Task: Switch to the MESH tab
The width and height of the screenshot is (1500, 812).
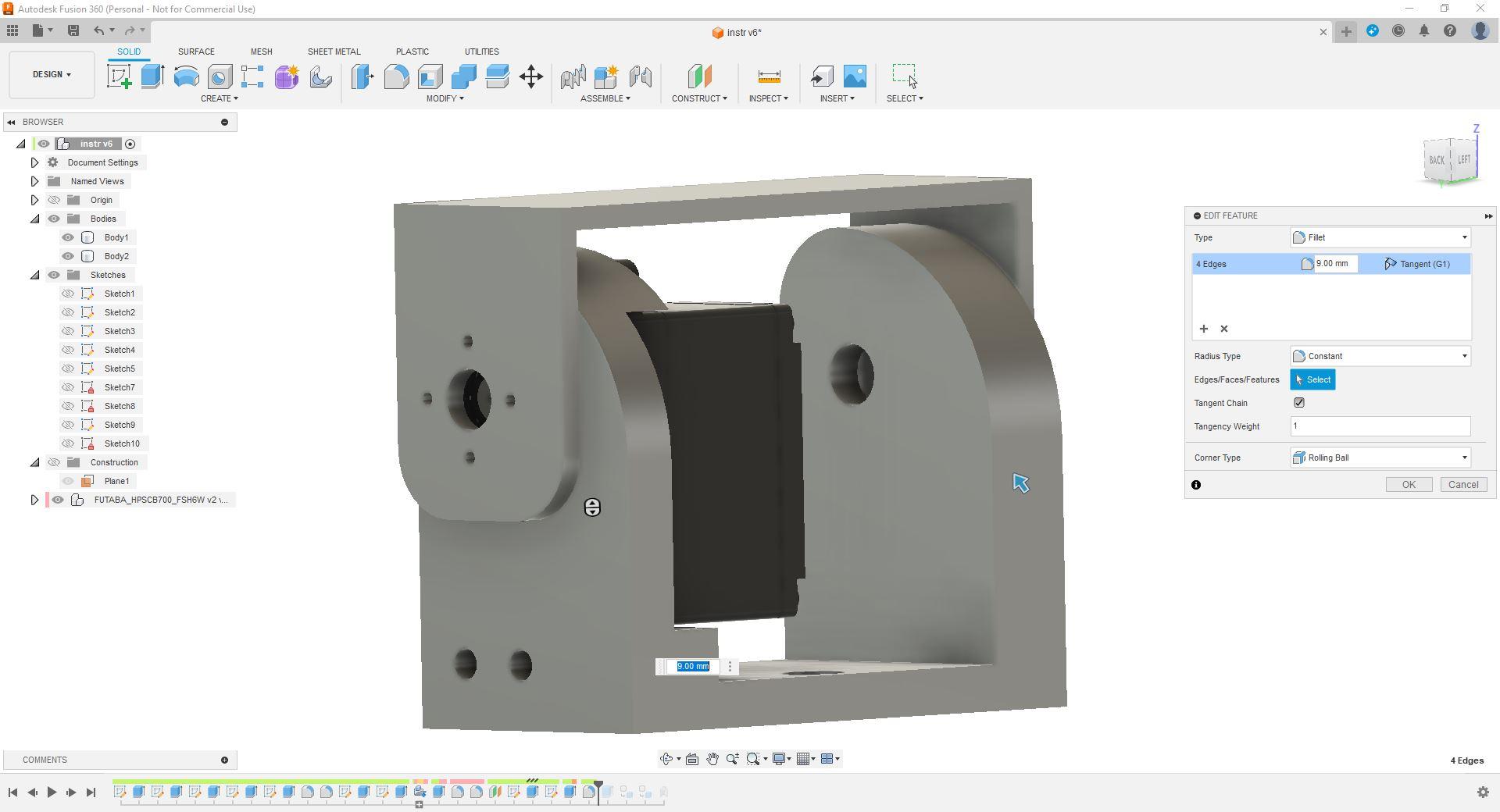Action: tap(261, 52)
